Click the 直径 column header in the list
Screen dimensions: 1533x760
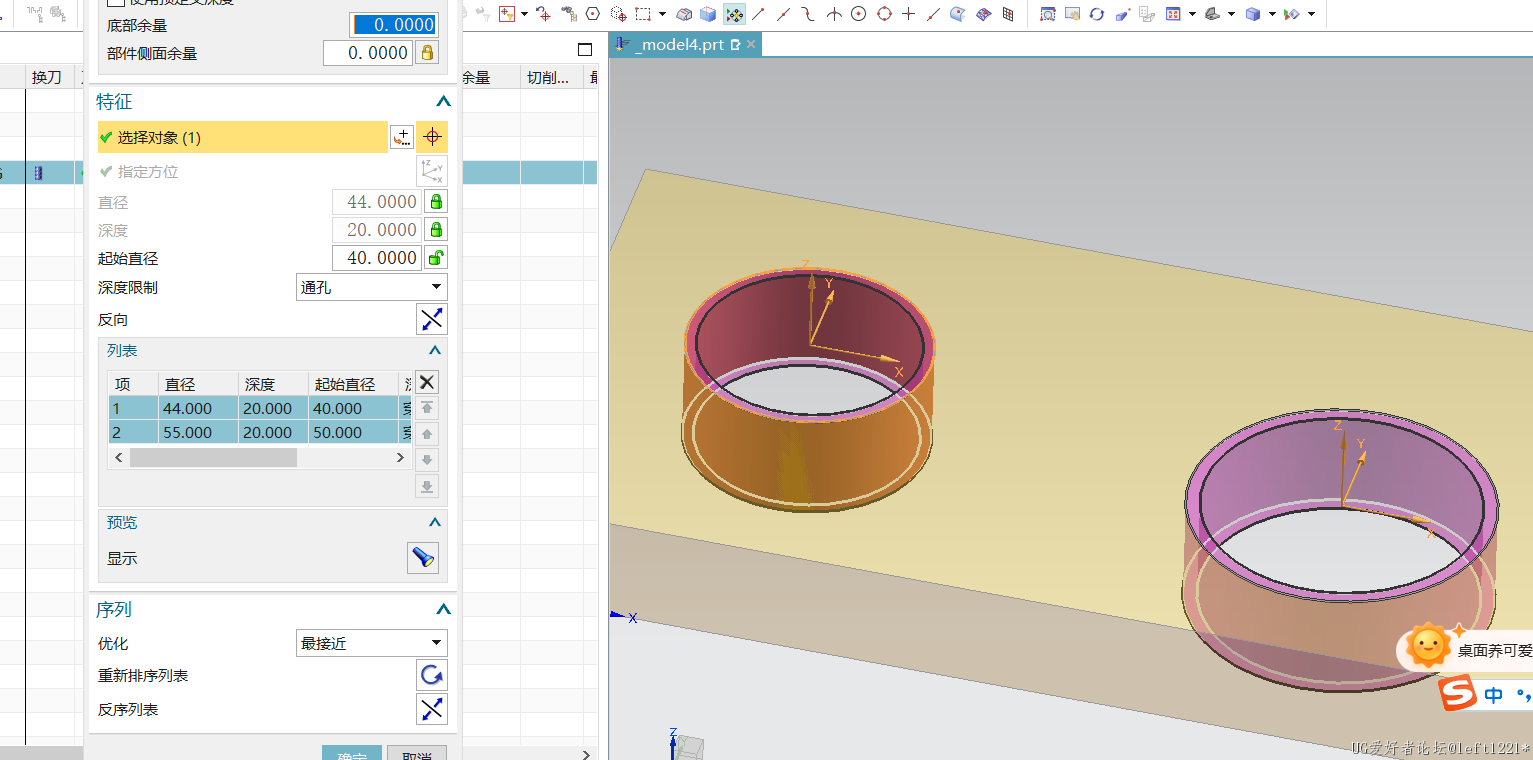coord(198,384)
